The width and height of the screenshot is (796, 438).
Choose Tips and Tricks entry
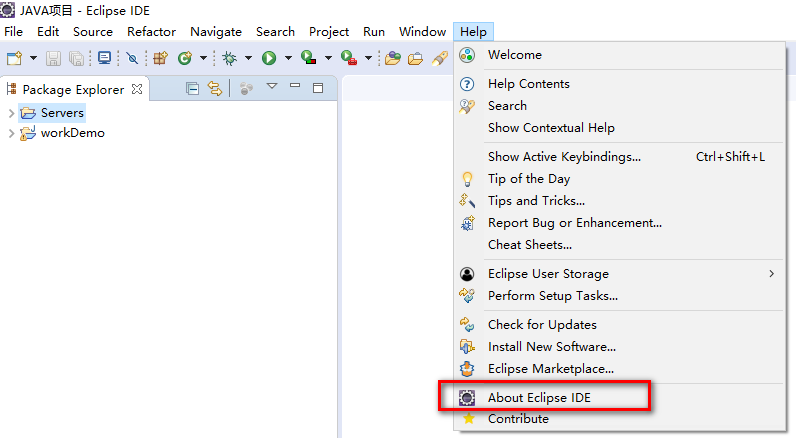pyautogui.click(x=619, y=200)
